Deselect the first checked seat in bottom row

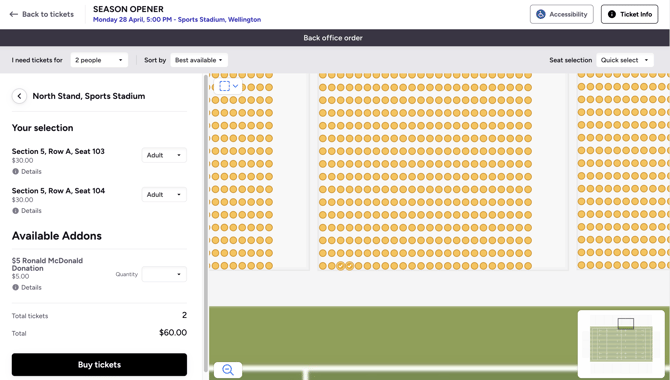pyautogui.click(x=341, y=266)
